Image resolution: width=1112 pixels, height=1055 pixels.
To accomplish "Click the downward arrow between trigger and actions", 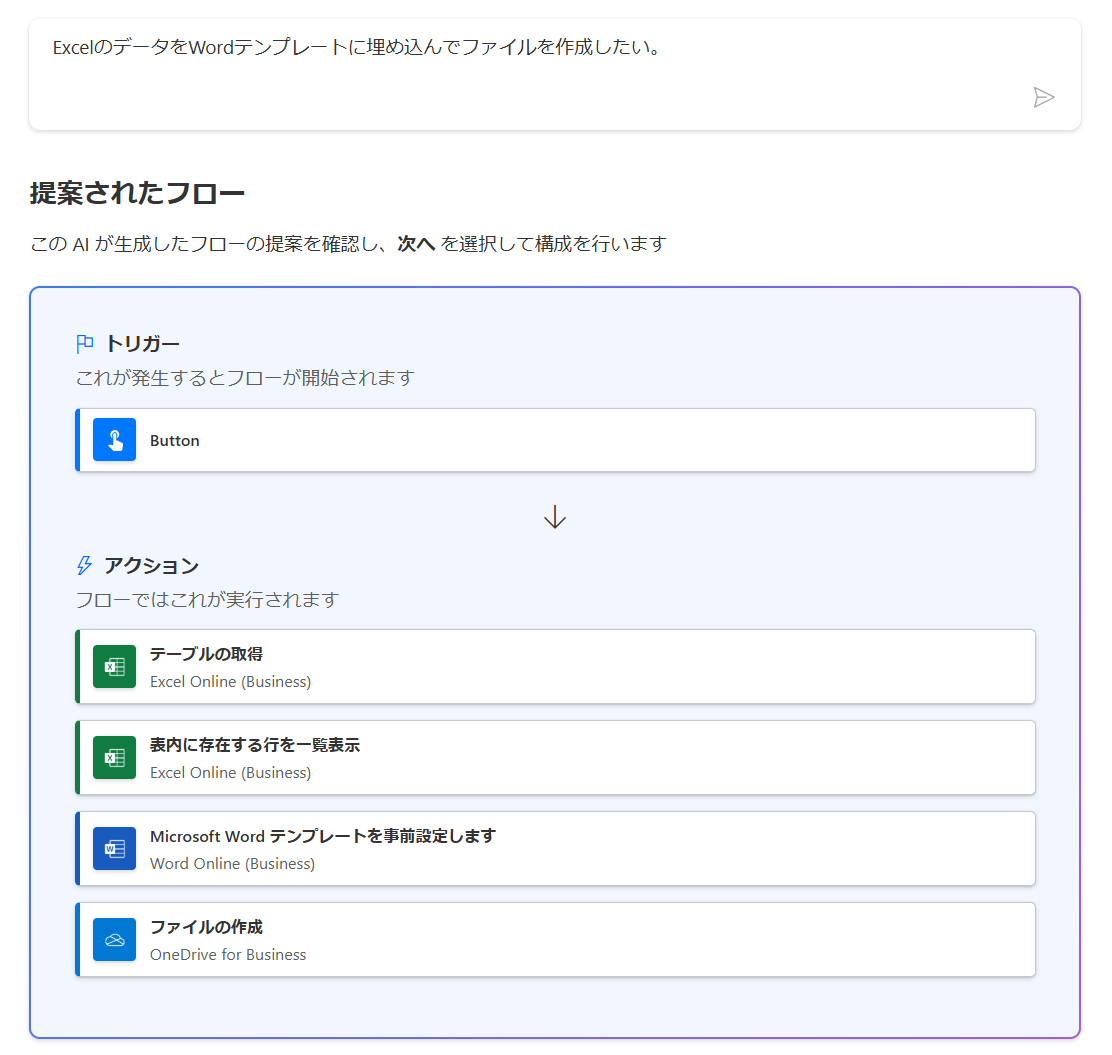I will 554,517.
